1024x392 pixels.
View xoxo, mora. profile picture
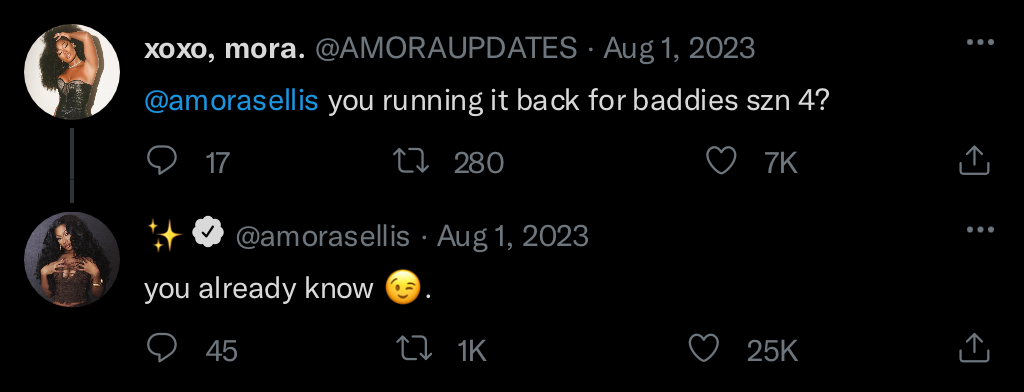[x=72, y=72]
